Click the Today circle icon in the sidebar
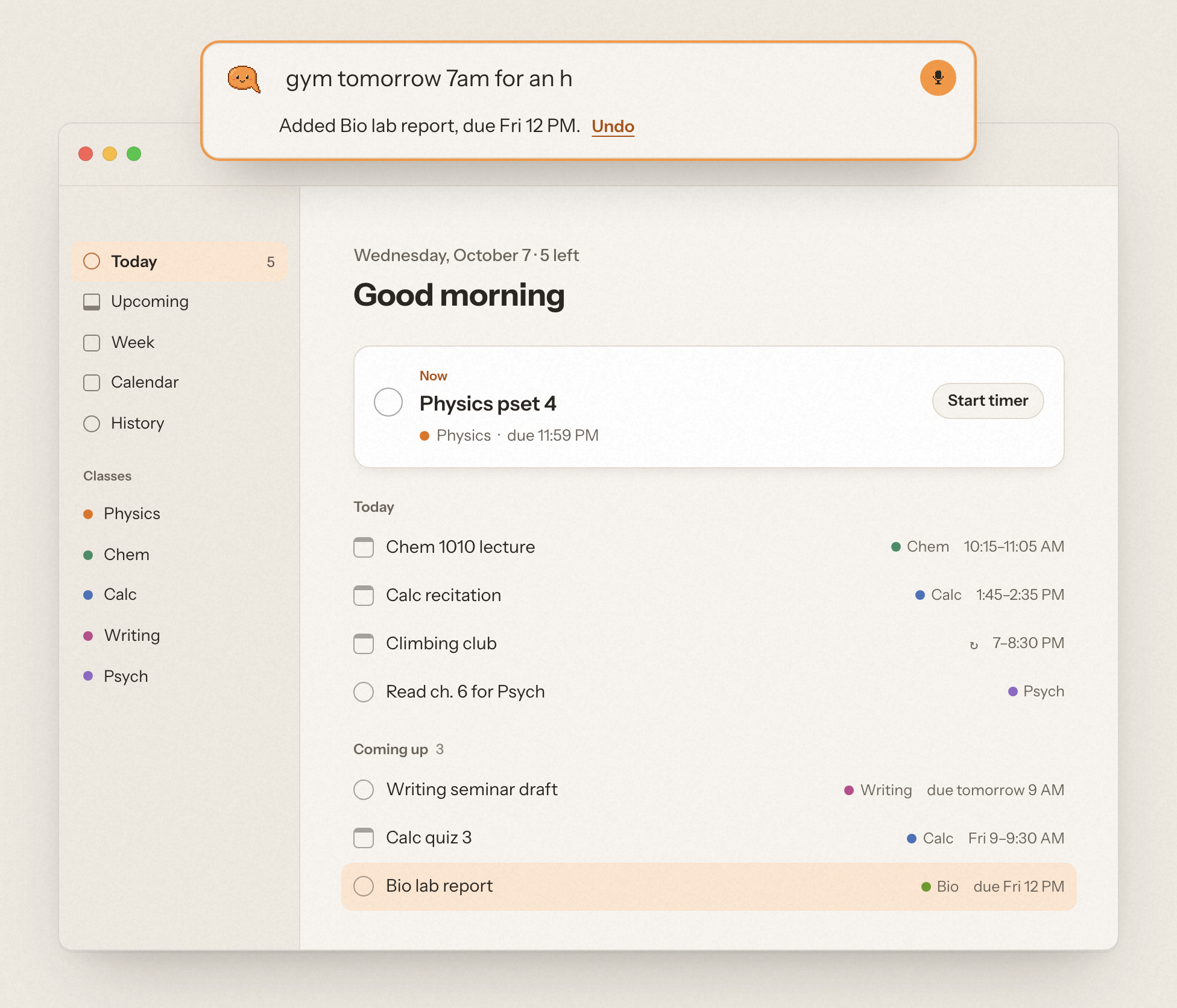The image size is (1177, 1008). 92,261
